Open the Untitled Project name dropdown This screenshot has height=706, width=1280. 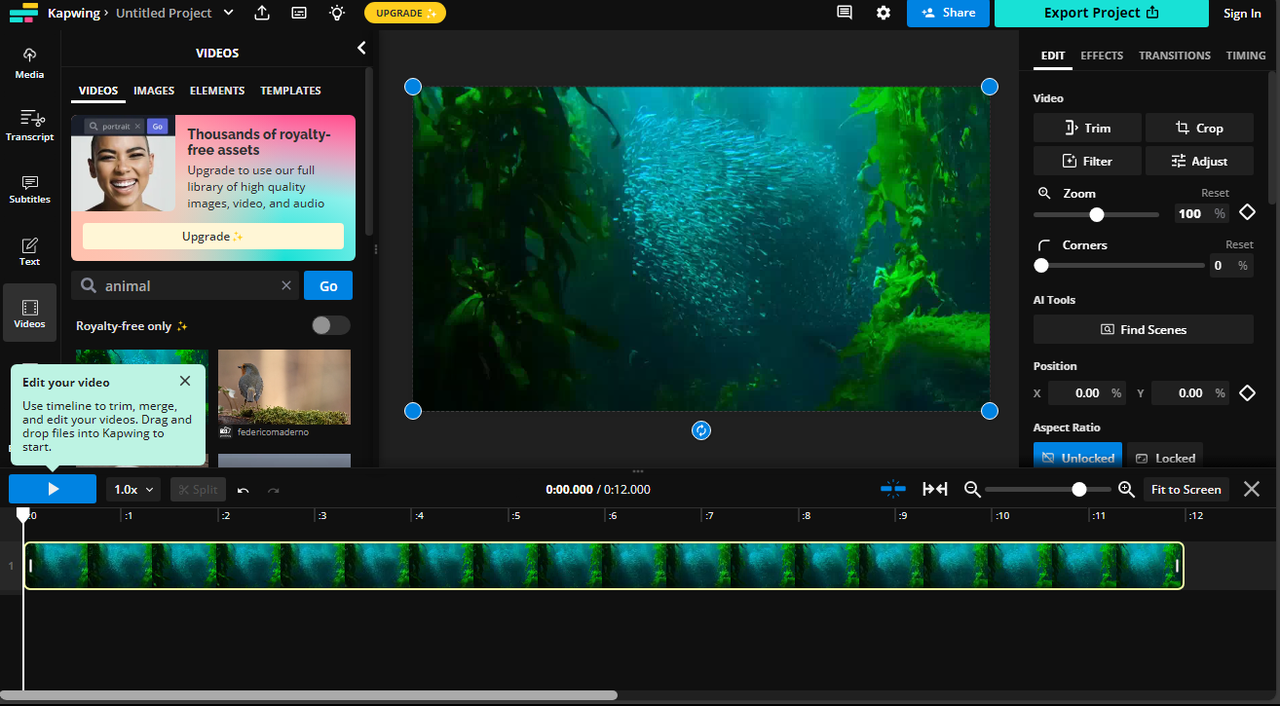pos(228,13)
